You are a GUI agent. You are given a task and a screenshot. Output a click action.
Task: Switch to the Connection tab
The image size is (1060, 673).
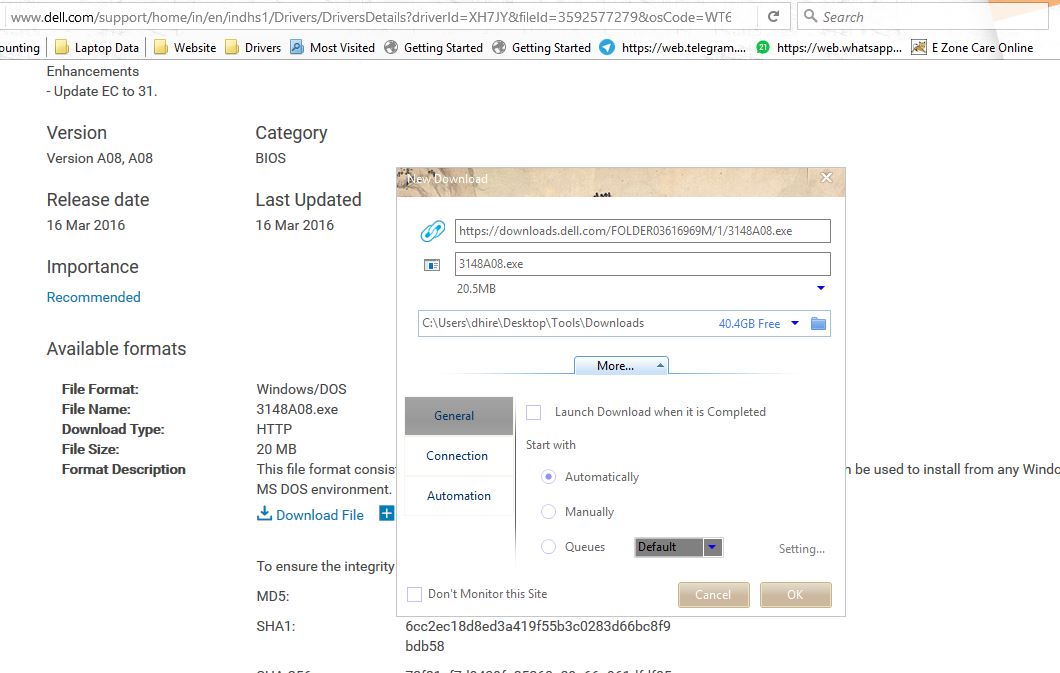(459, 455)
